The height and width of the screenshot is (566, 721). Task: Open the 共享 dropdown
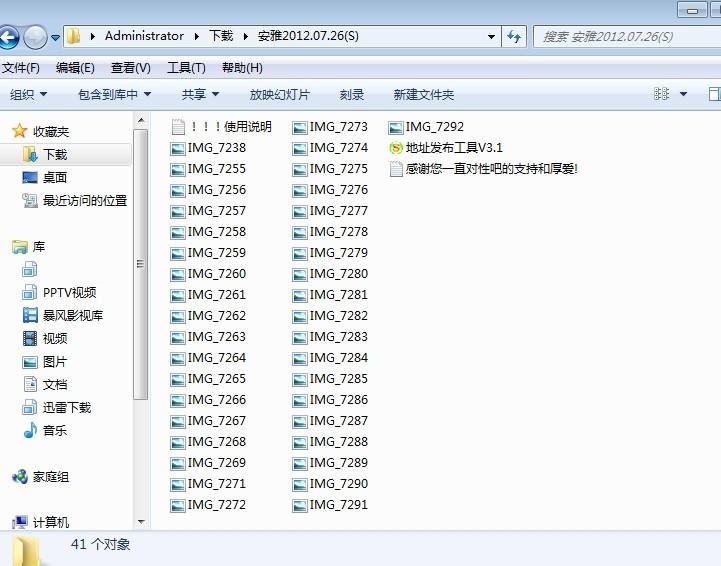(200, 94)
